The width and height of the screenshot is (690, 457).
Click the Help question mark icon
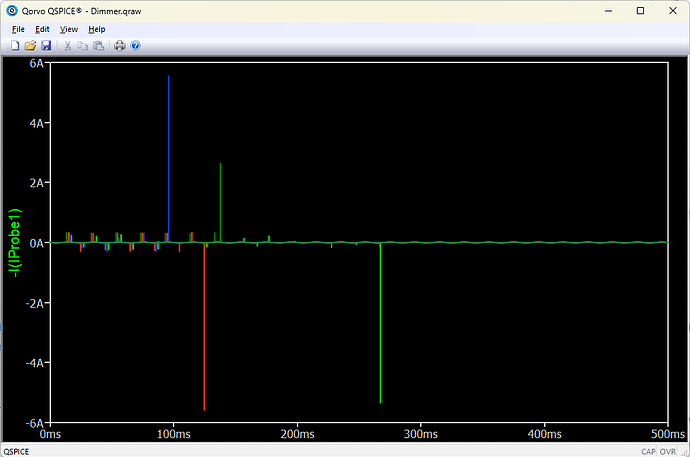135,46
